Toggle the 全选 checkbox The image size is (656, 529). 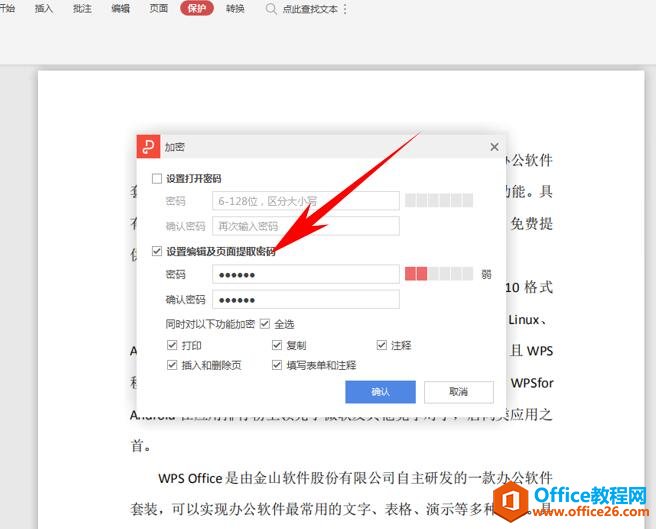coord(265,324)
